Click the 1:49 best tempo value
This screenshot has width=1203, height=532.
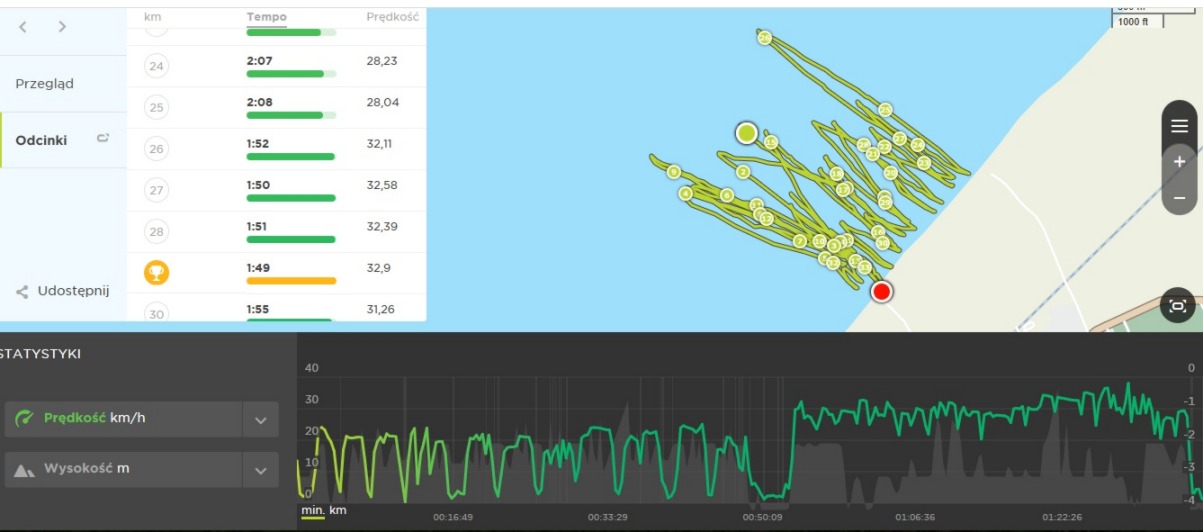(x=258, y=268)
